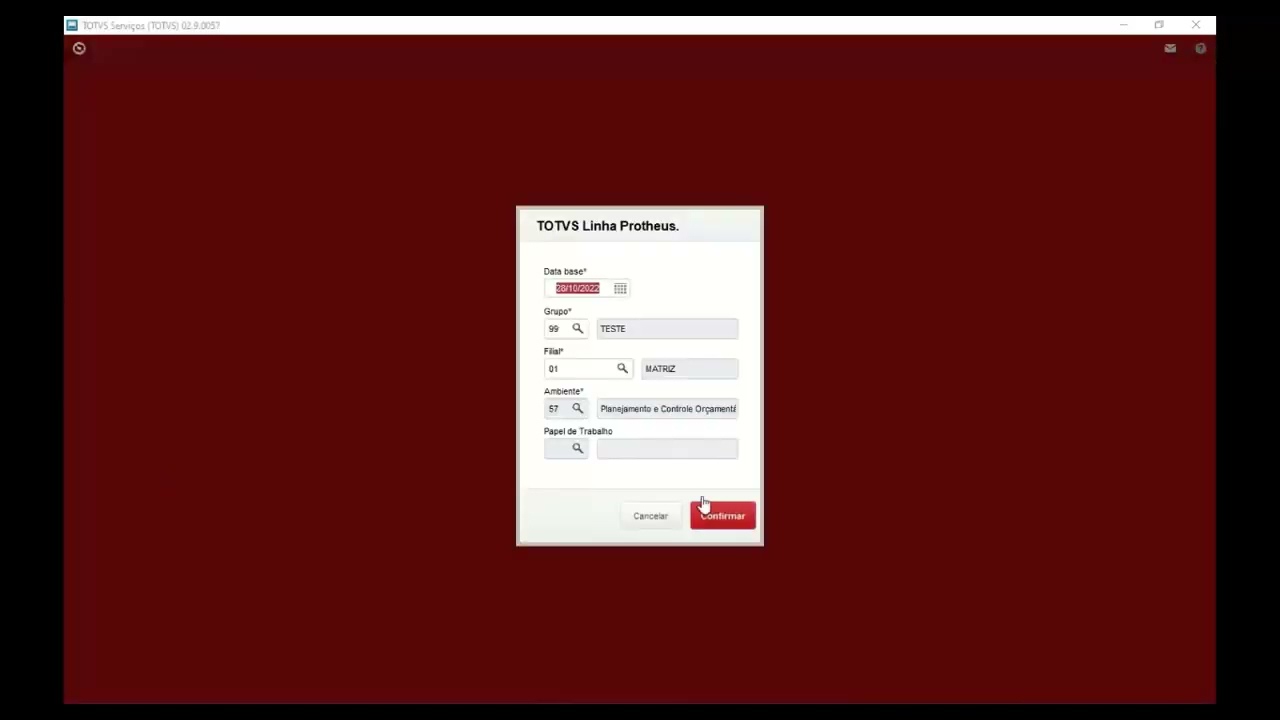Close the TOTVS Serviços window

pos(1196,25)
